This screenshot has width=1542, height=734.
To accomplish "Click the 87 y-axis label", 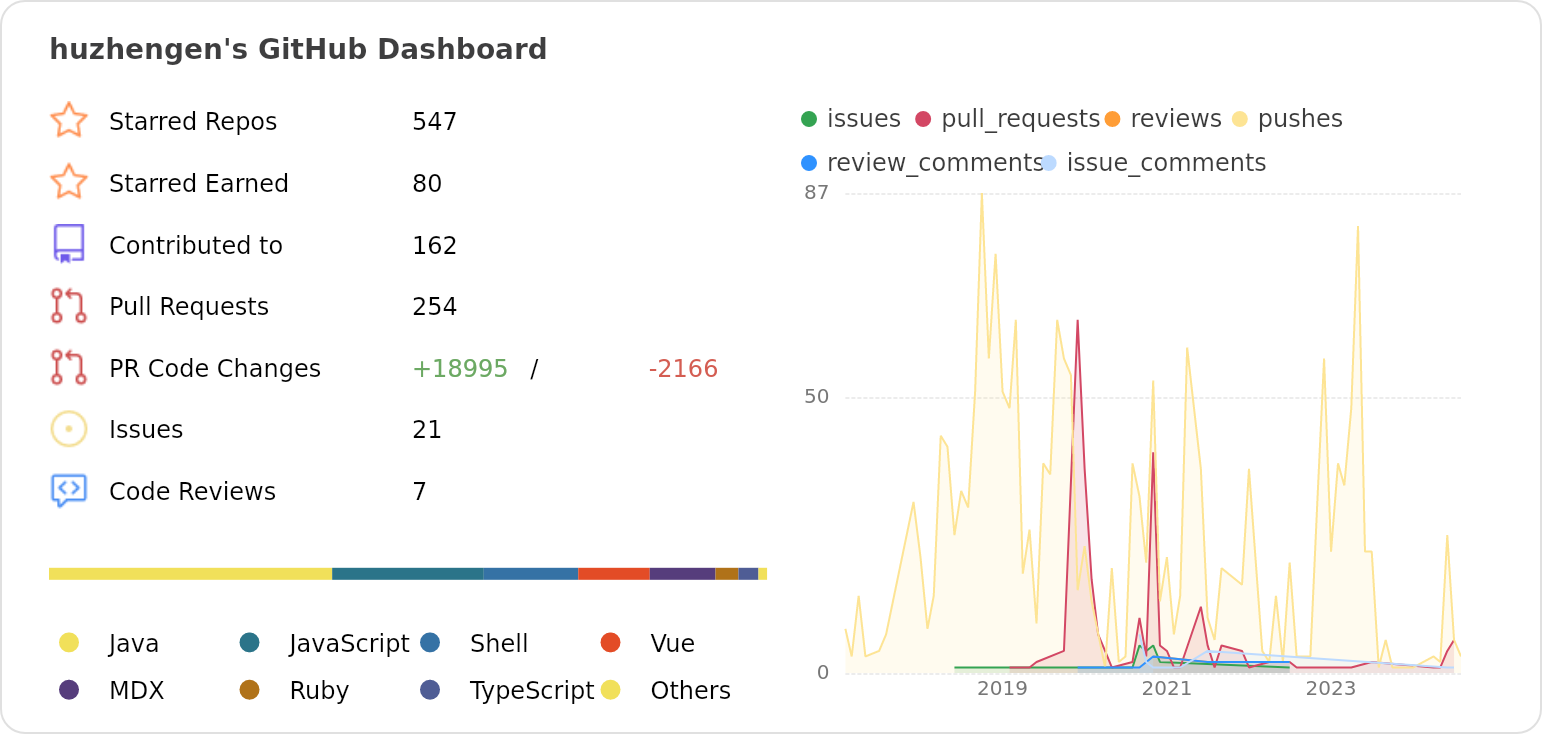I will 817,193.
